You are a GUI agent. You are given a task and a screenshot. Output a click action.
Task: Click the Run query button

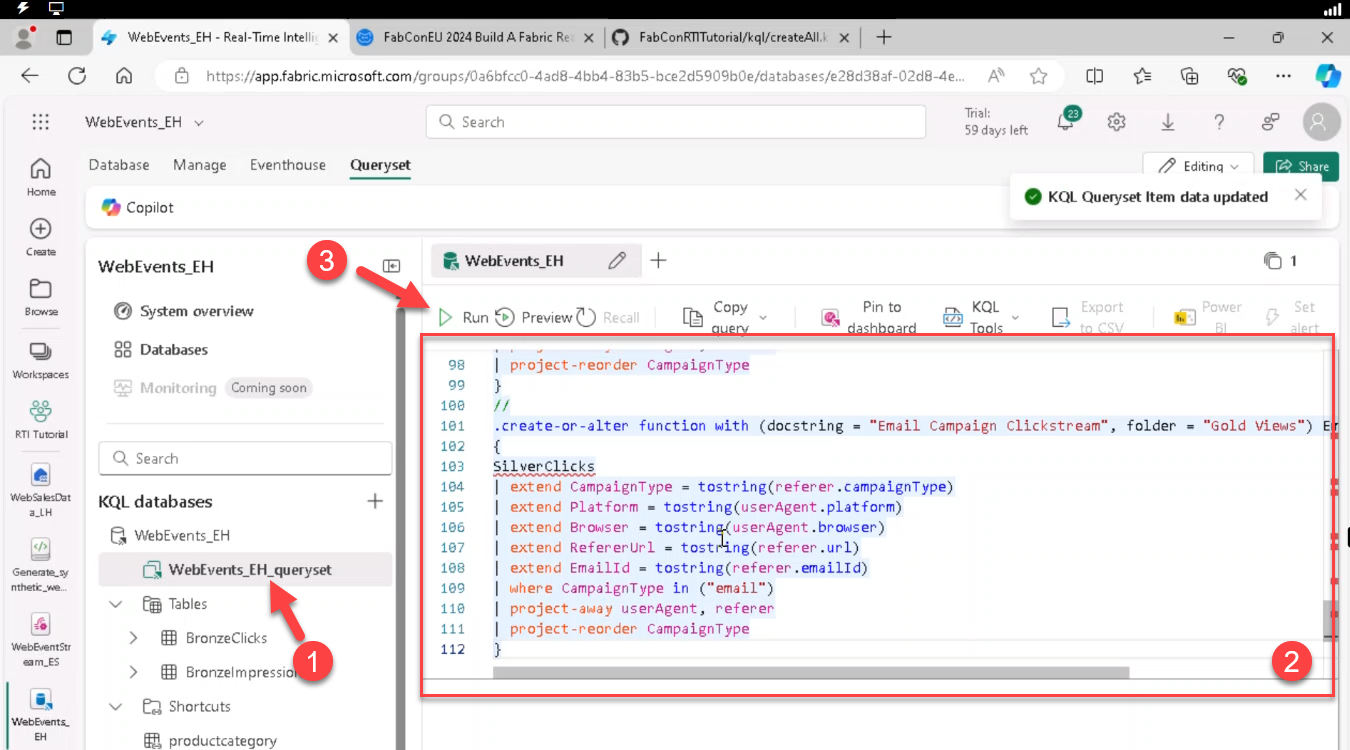(463, 317)
